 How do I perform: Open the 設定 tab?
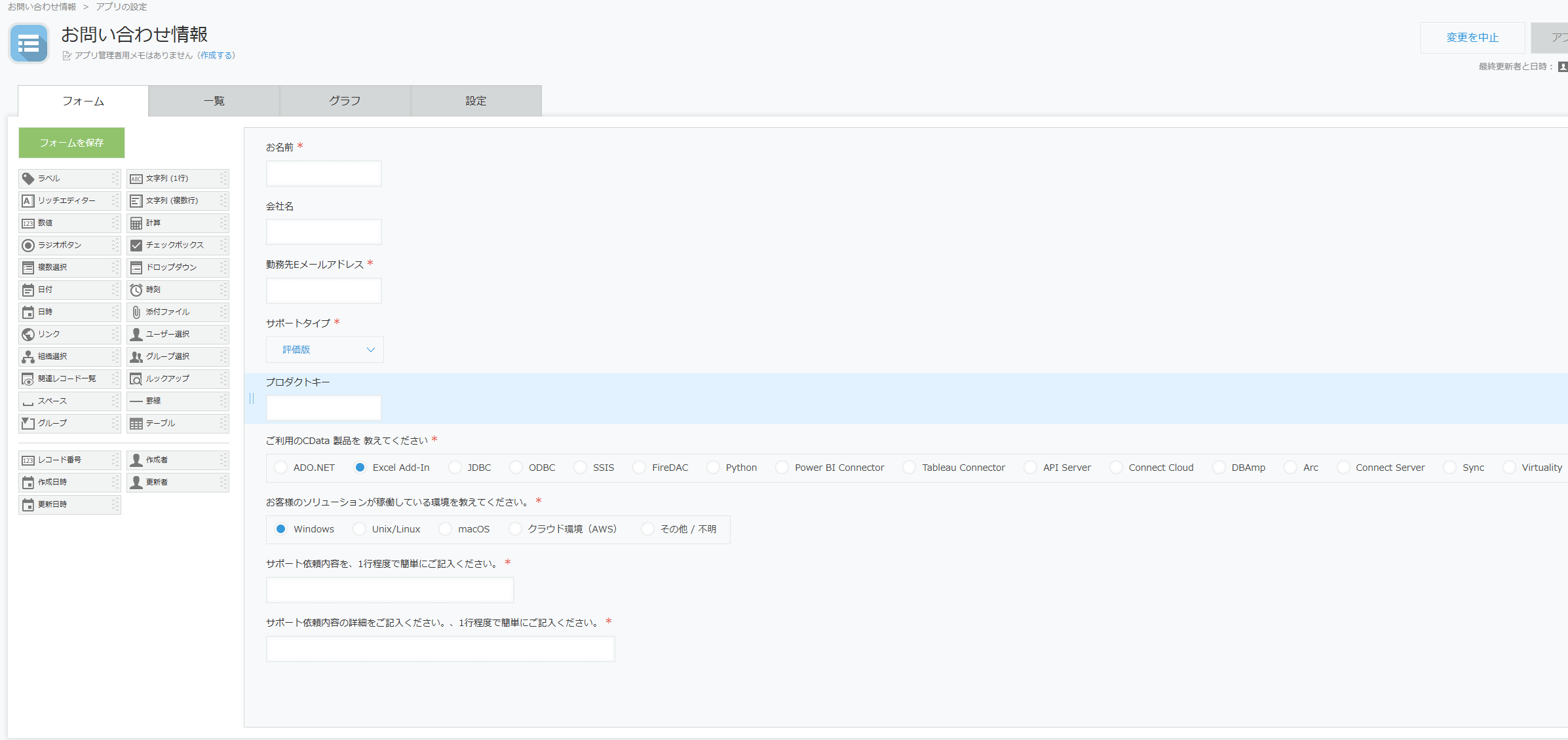[x=476, y=101]
